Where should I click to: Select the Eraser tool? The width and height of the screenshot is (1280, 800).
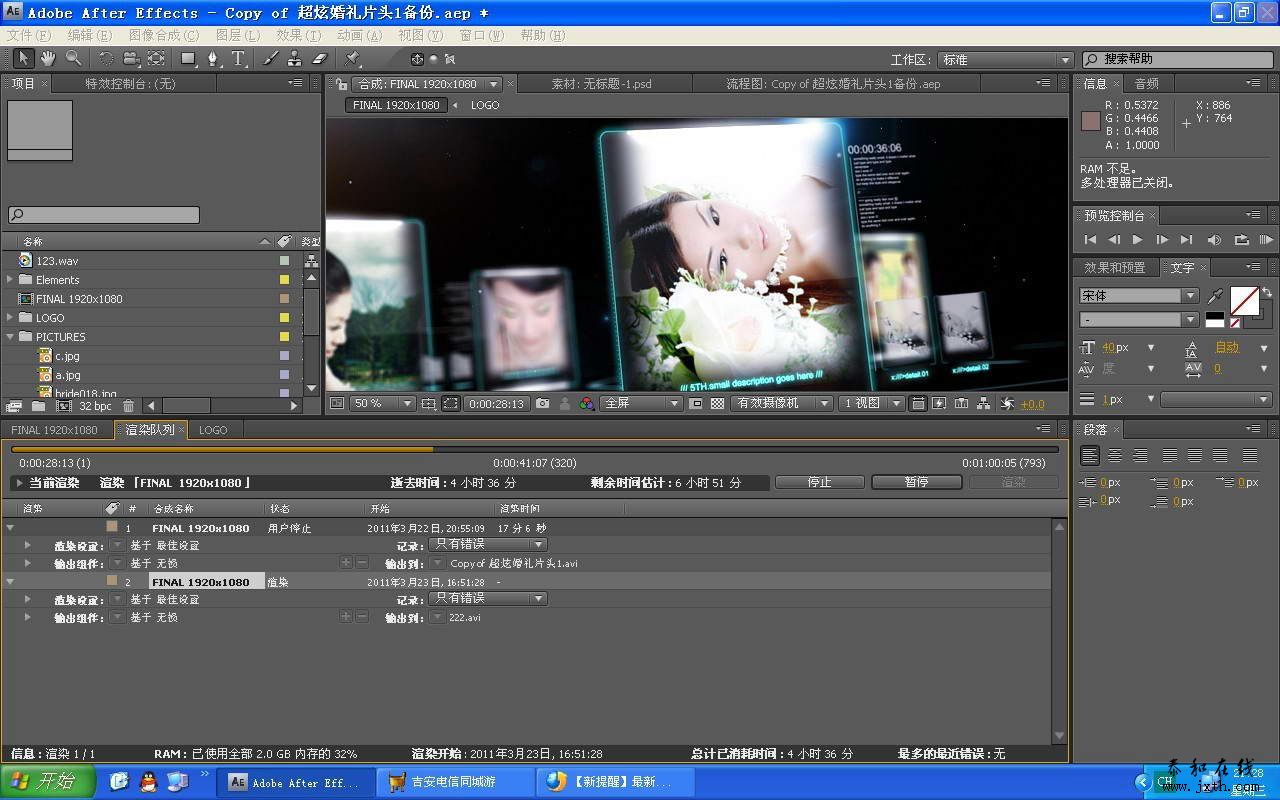tap(320, 59)
